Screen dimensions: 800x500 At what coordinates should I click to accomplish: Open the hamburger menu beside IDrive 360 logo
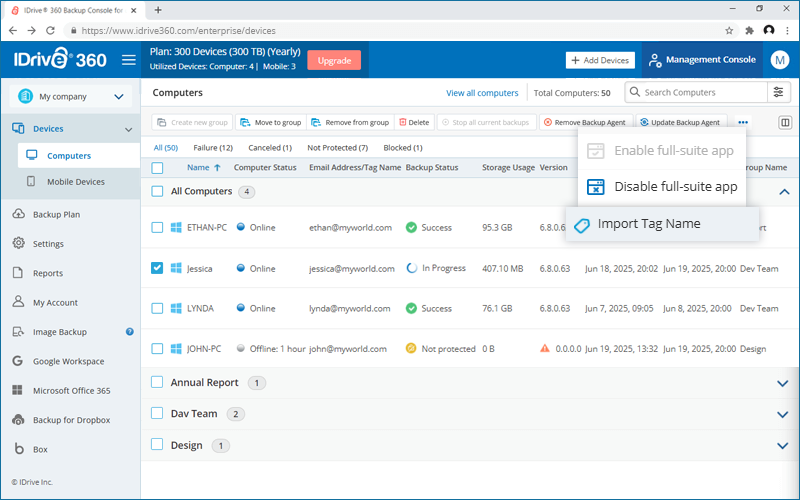[129, 60]
